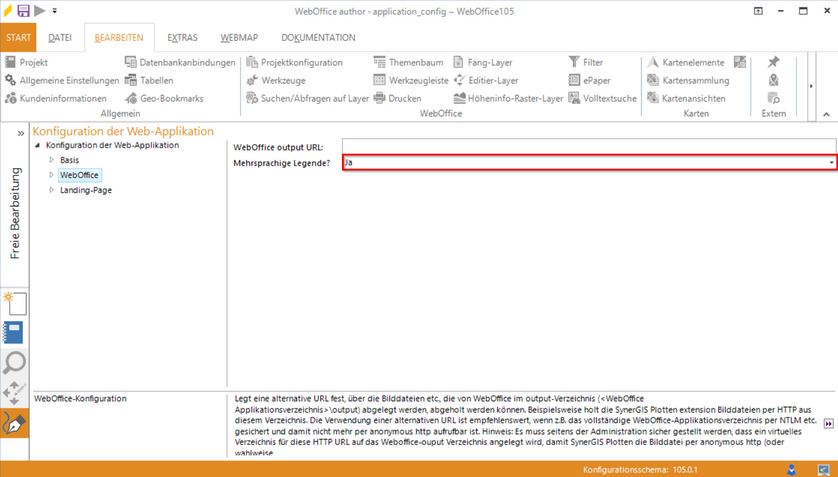The height and width of the screenshot is (477, 838).
Task: Click the magnifier icon in left sidebar
Action: tap(15, 363)
